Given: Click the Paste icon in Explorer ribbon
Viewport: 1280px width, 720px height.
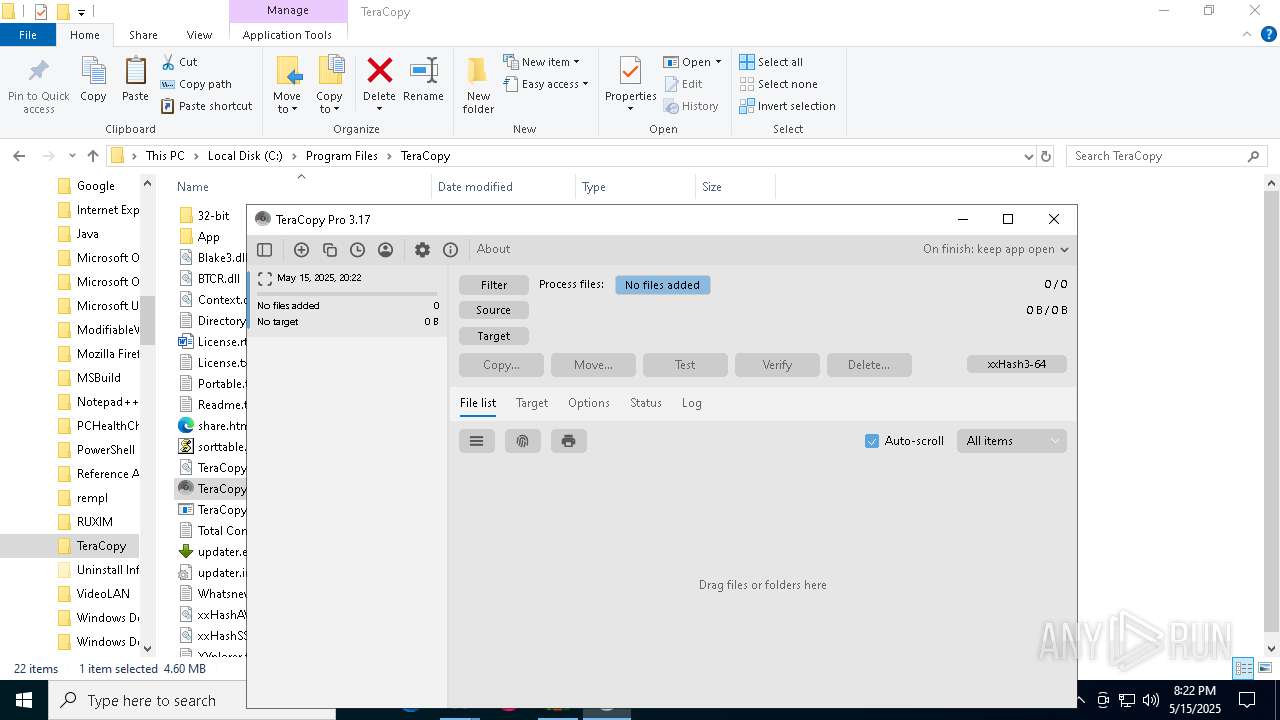Looking at the screenshot, I should coord(135,72).
